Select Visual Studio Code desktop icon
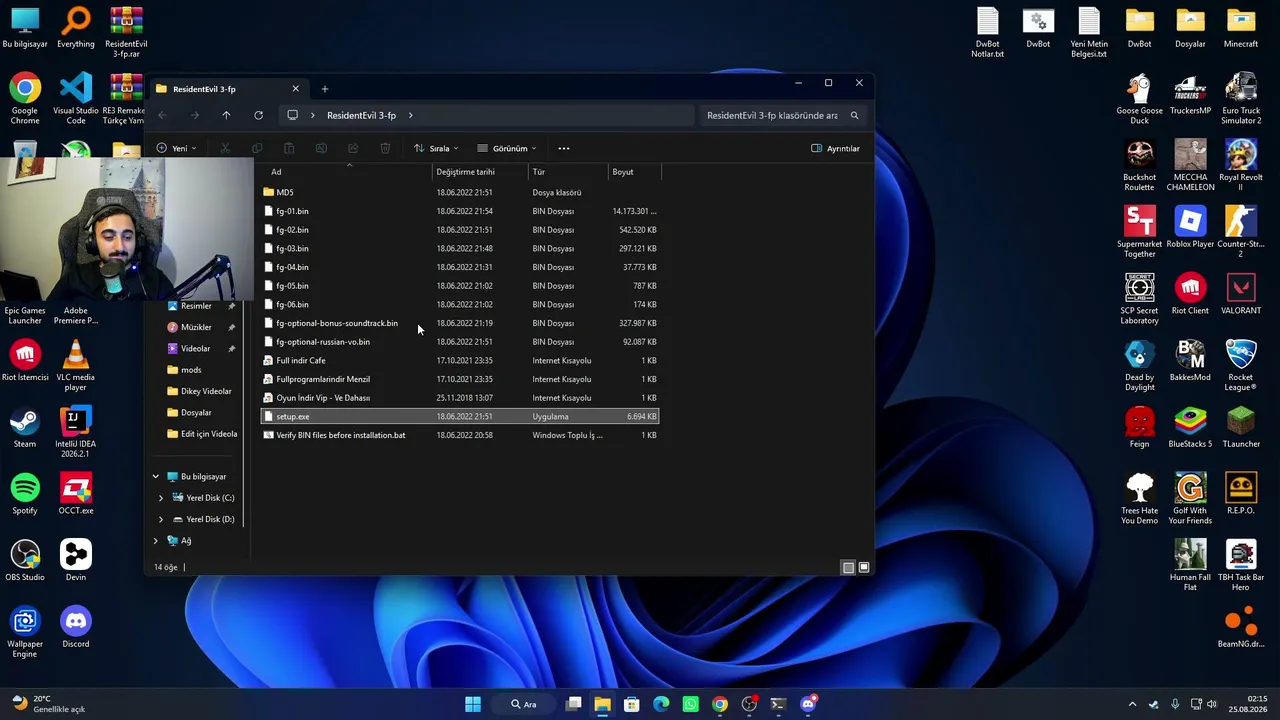Image resolution: width=1280 pixels, height=720 pixels. click(x=76, y=100)
